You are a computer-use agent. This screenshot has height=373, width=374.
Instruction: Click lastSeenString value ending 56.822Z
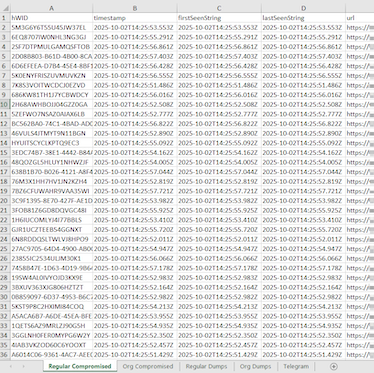pos(303,124)
